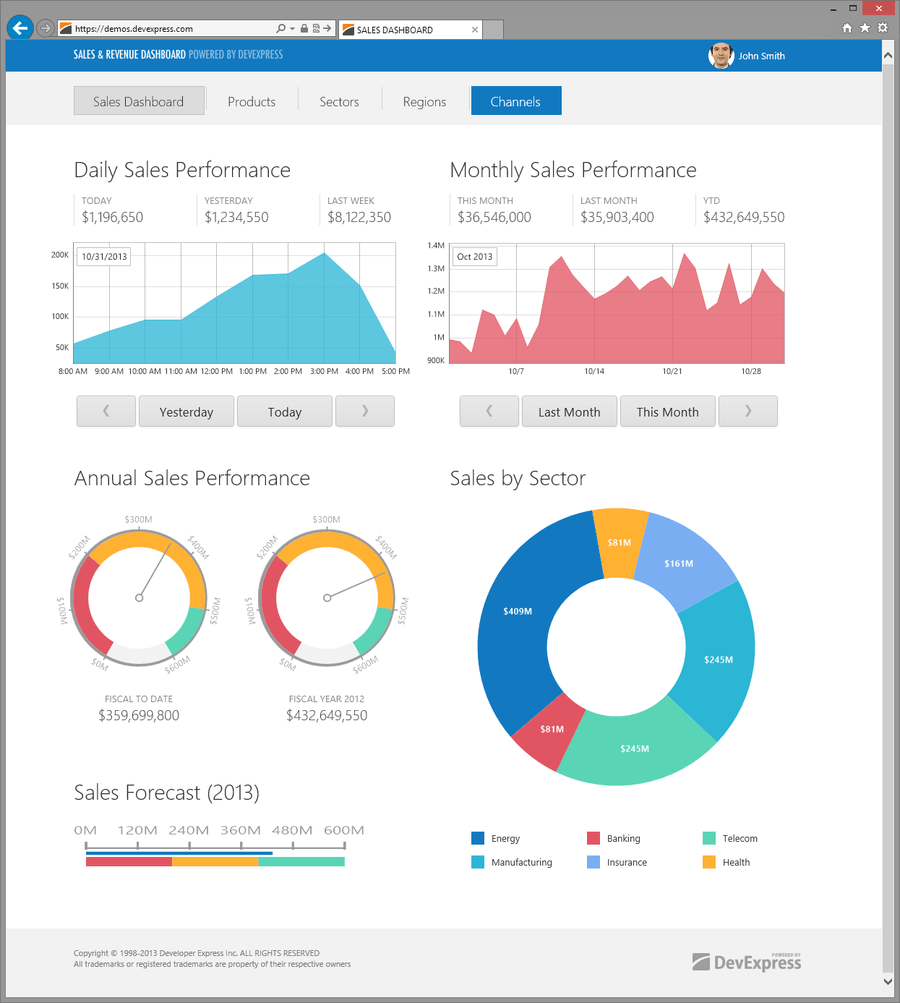Go to previous day in Daily Sales

coord(106,411)
